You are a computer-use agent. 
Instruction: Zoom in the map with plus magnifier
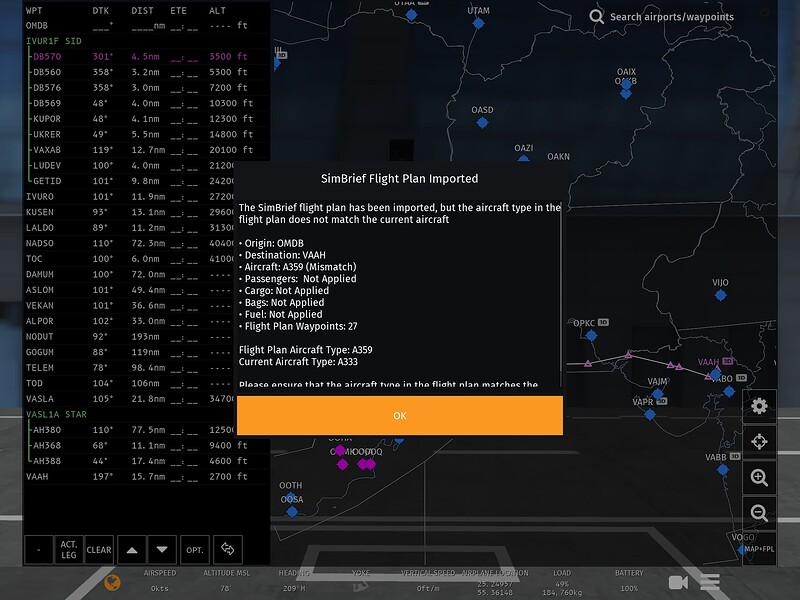[x=759, y=478]
